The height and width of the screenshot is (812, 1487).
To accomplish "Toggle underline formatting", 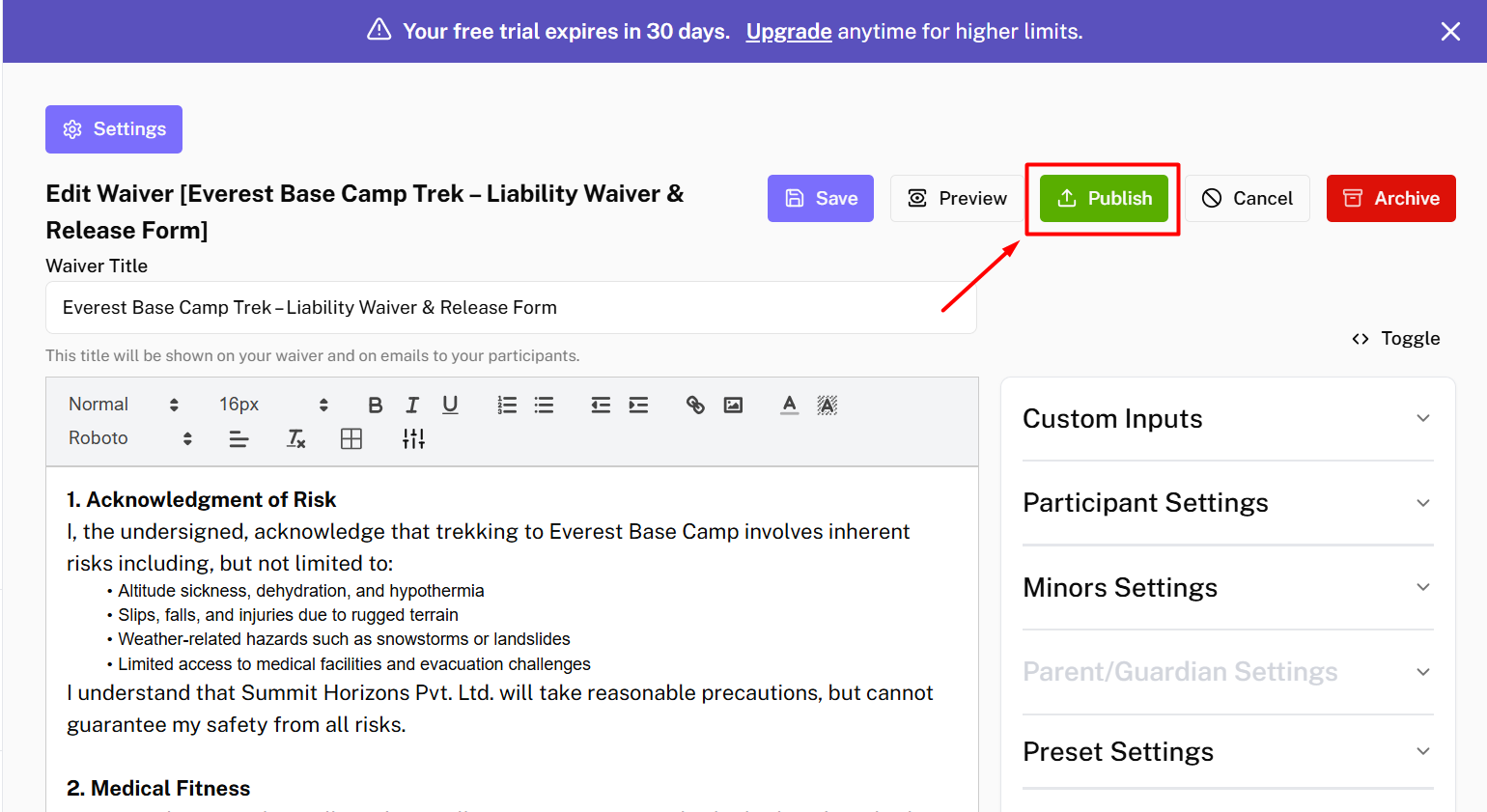I will [450, 405].
